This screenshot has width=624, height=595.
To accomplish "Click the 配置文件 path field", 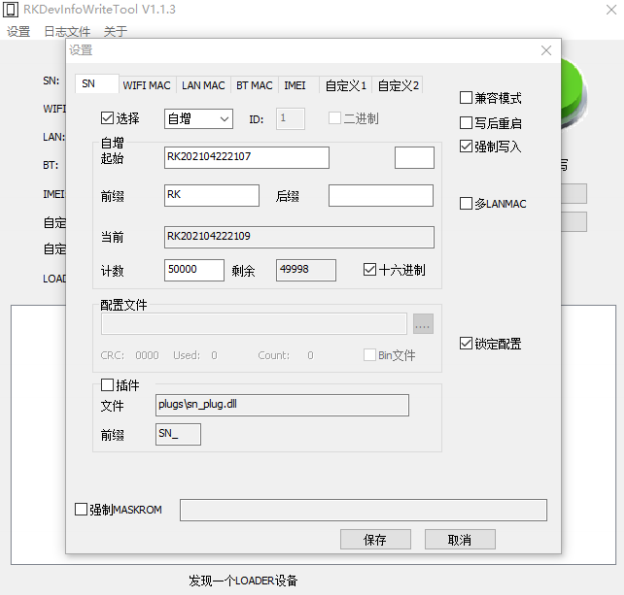I will 254,324.
